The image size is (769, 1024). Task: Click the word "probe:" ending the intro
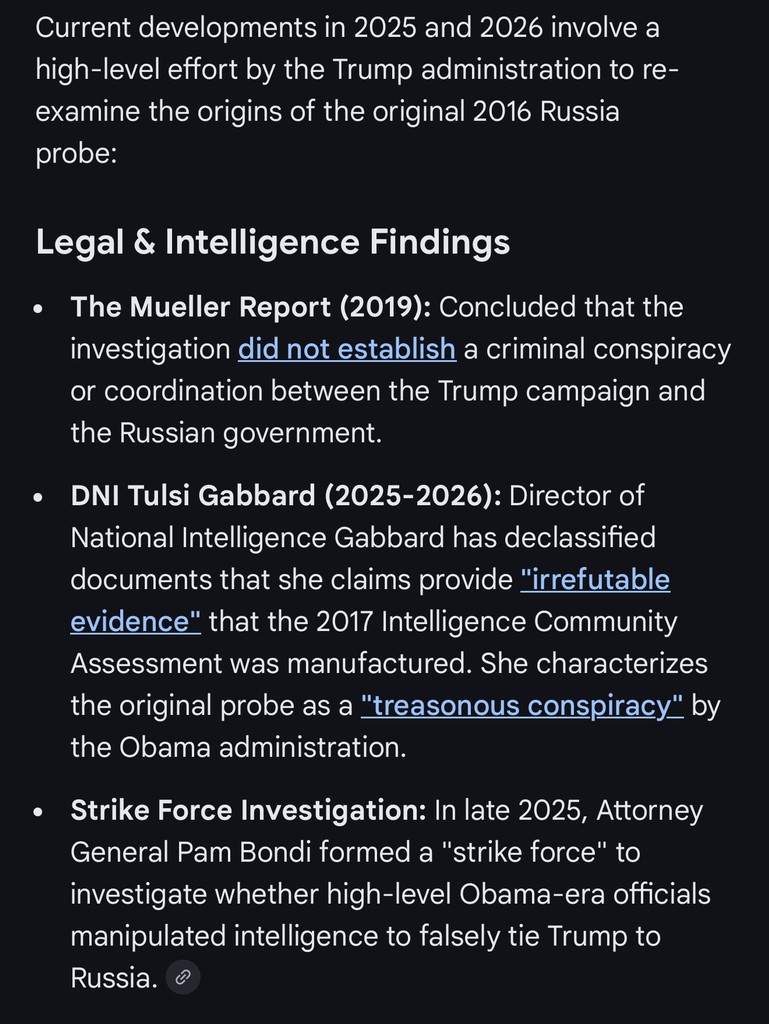point(77,153)
